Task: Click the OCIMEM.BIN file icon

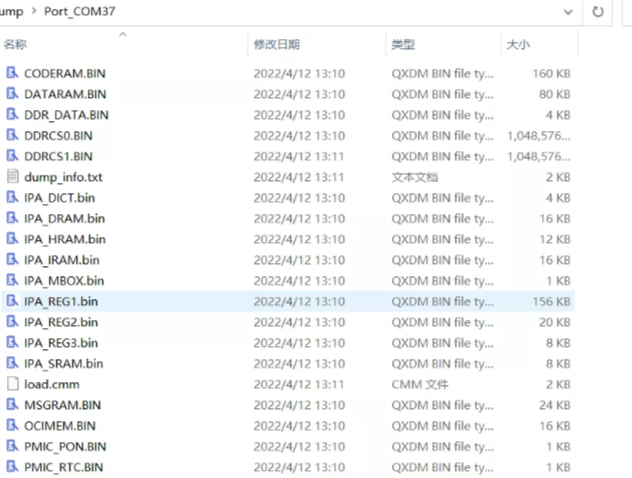Action: (12, 426)
